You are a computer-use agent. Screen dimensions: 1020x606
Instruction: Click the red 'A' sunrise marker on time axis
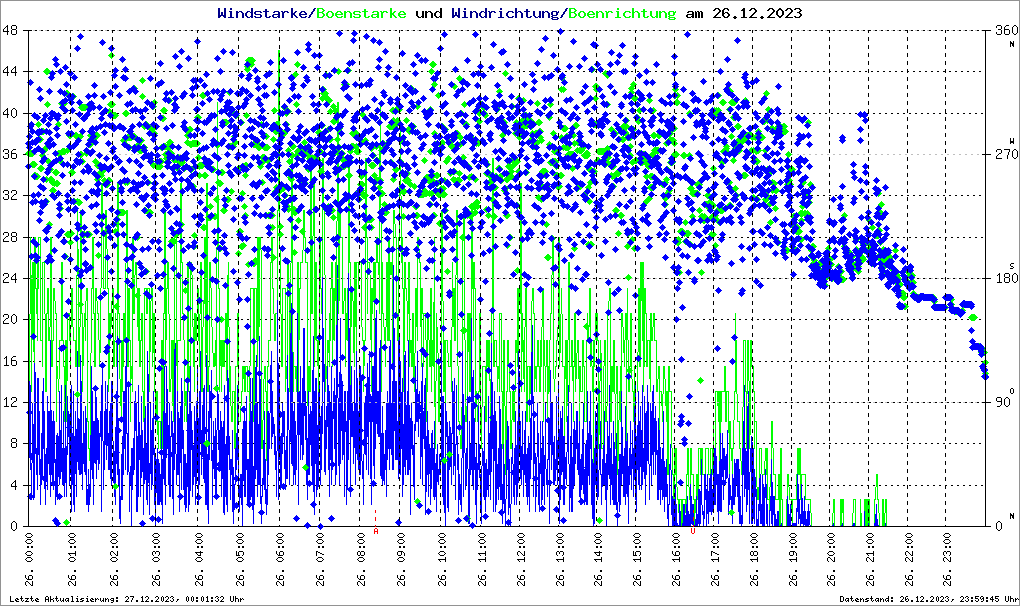[376, 532]
